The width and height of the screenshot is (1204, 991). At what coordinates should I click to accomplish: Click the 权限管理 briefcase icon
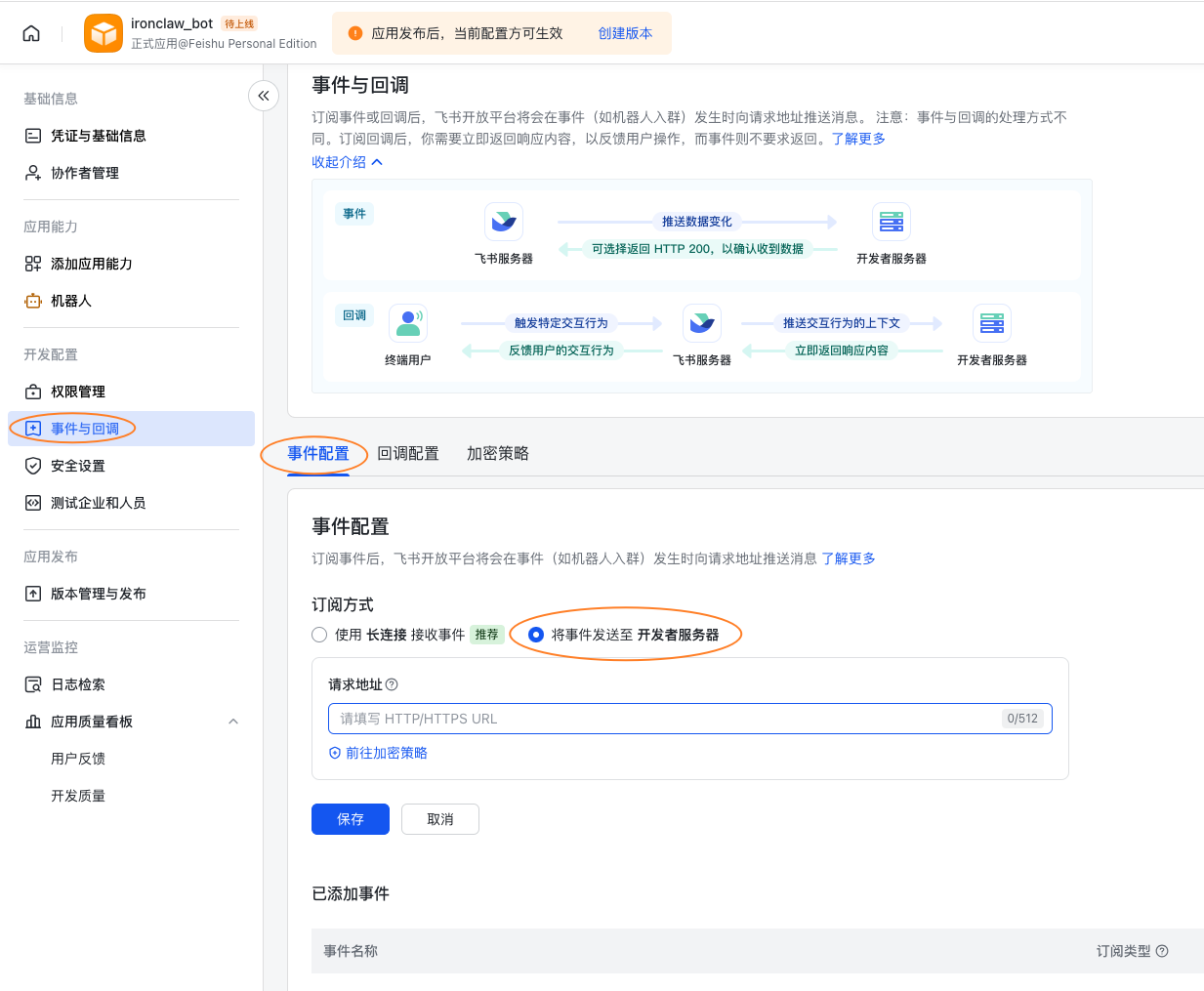33,392
